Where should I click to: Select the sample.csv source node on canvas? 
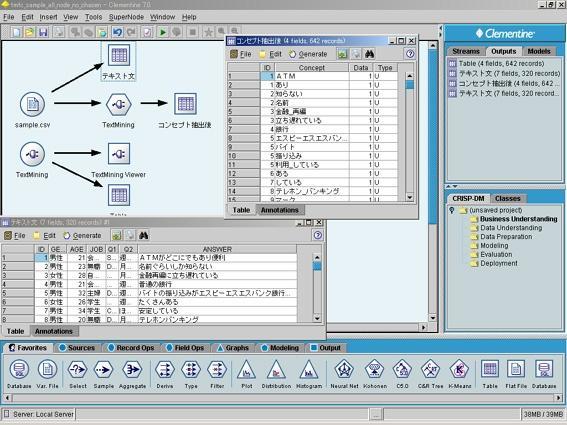click(33, 104)
